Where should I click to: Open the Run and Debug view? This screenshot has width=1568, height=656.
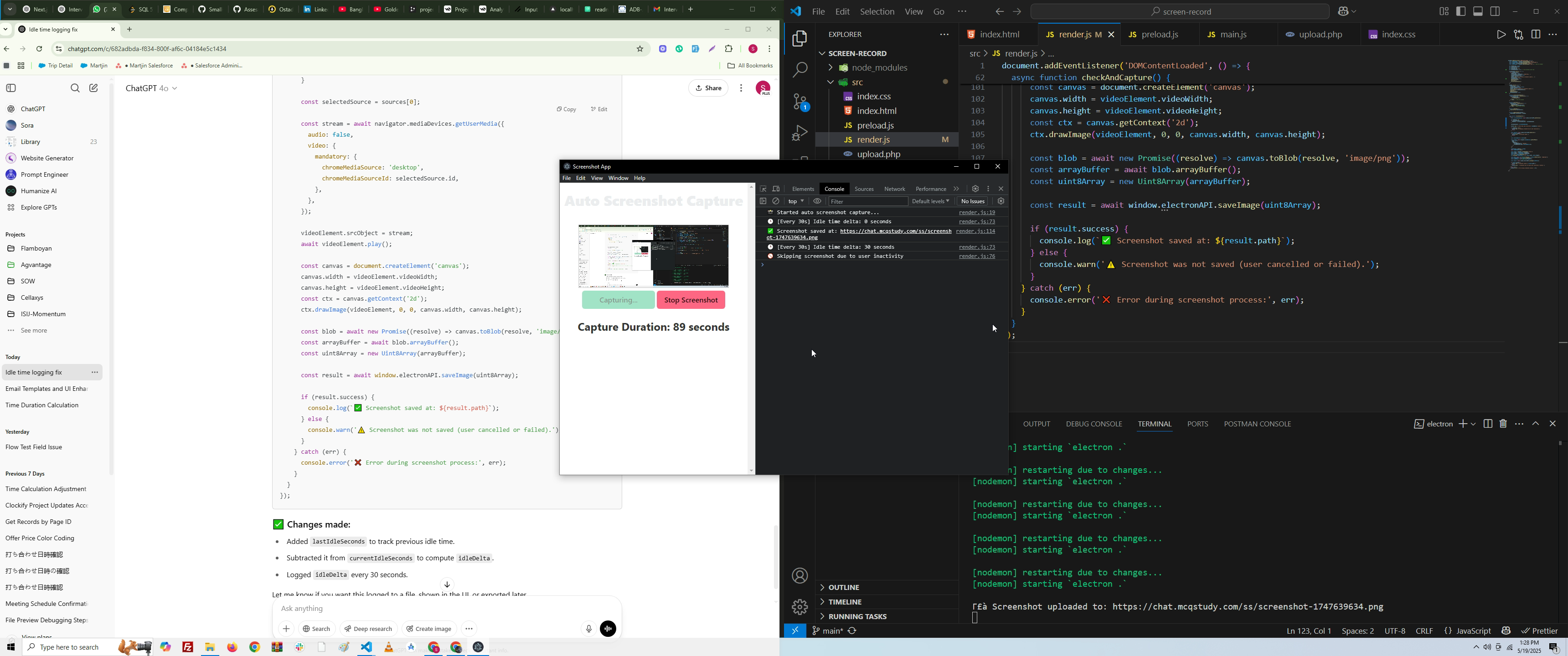(x=799, y=133)
